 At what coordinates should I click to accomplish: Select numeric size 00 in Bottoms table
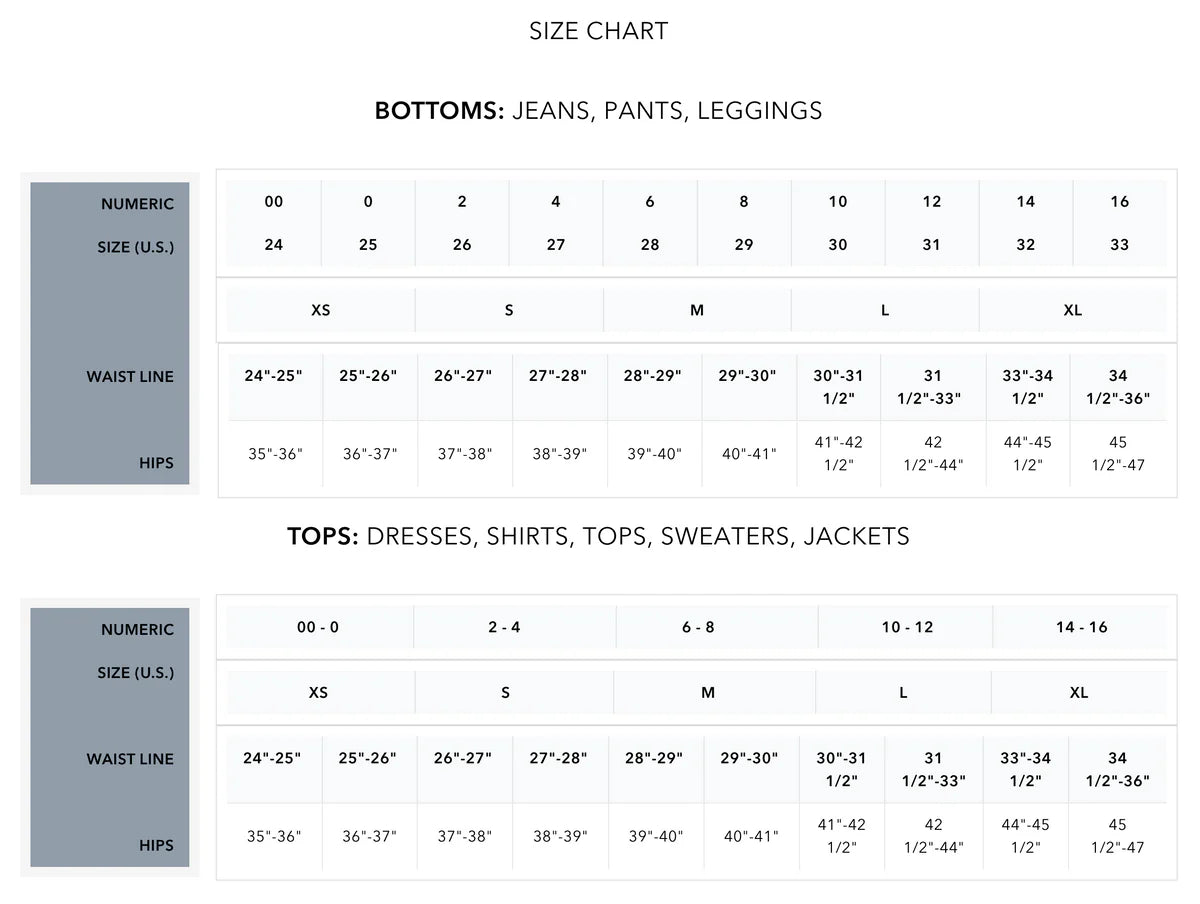(274, 202)
